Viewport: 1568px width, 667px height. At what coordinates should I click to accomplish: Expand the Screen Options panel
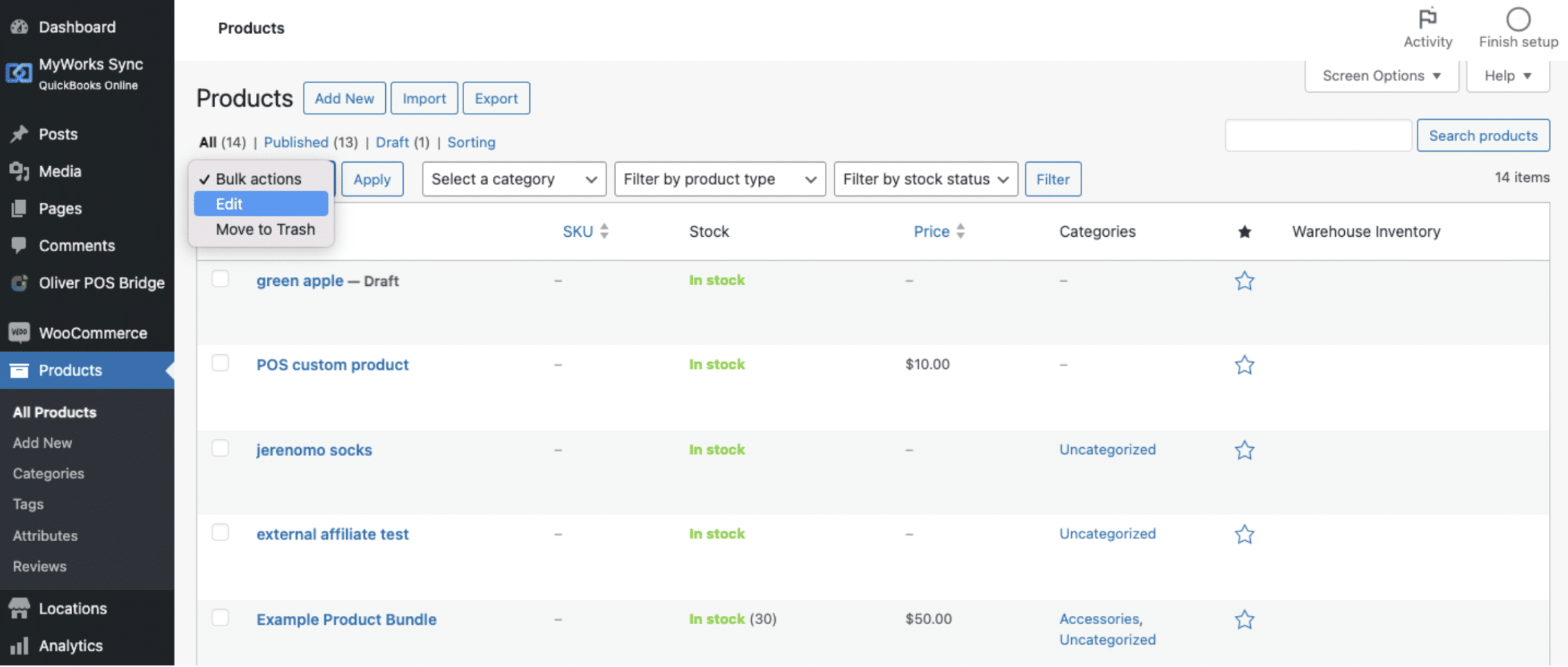1382,76
